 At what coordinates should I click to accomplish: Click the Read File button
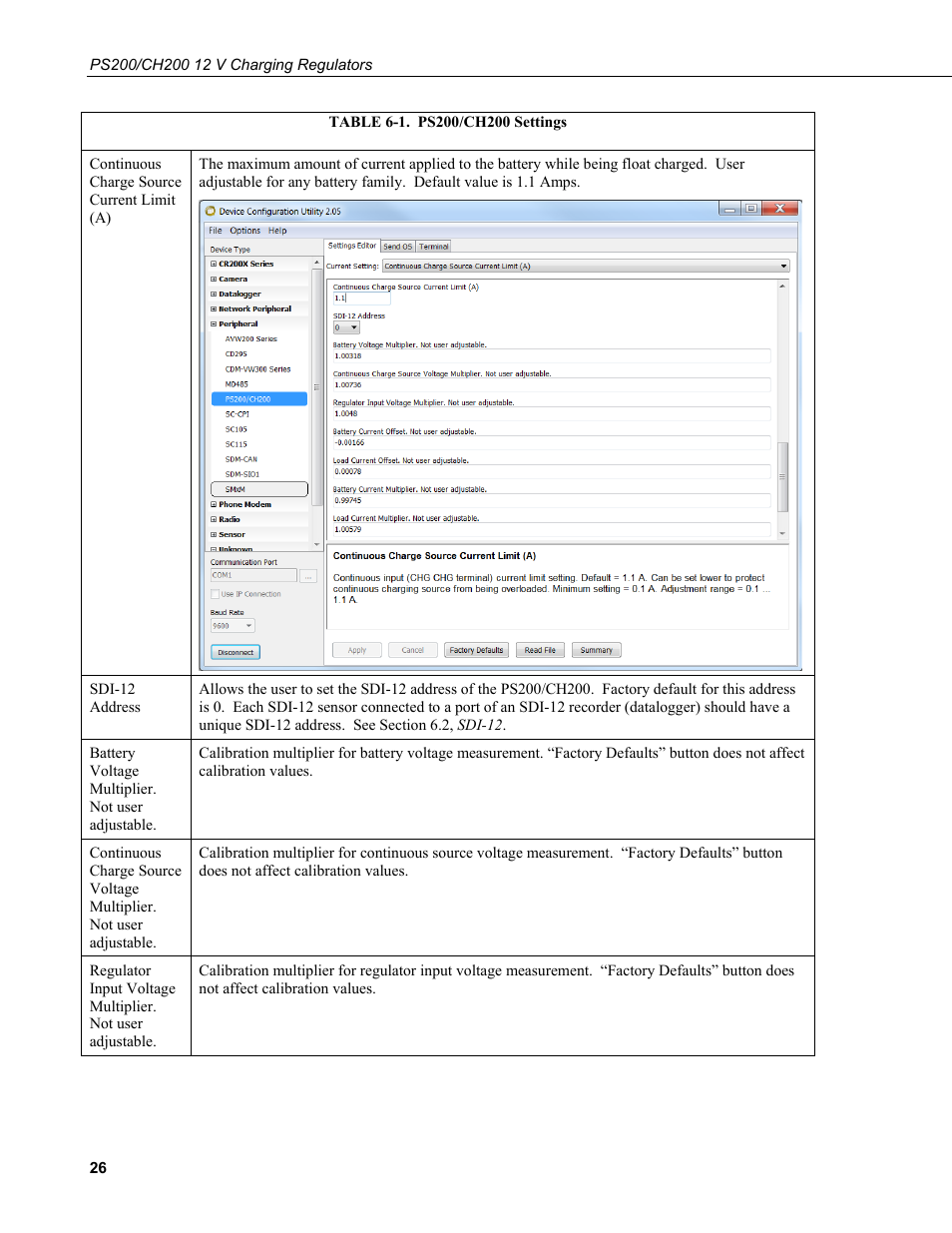pos(540,650)
